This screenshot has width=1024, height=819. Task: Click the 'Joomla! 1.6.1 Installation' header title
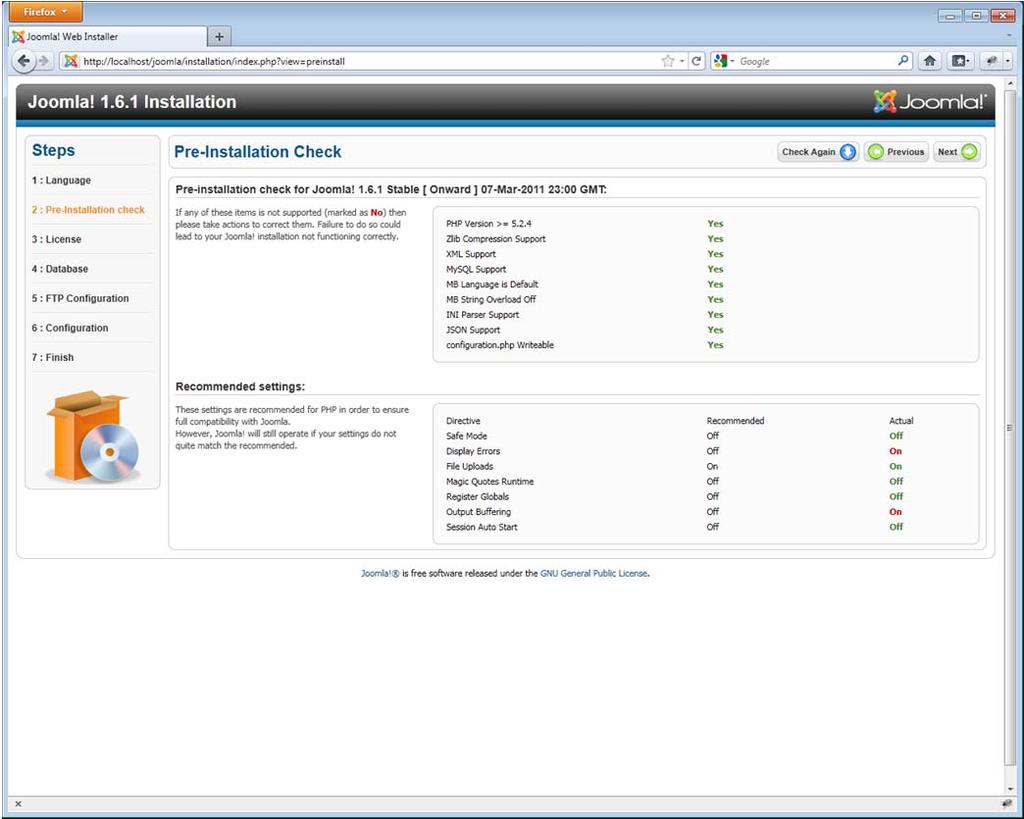tap(132, 102)
